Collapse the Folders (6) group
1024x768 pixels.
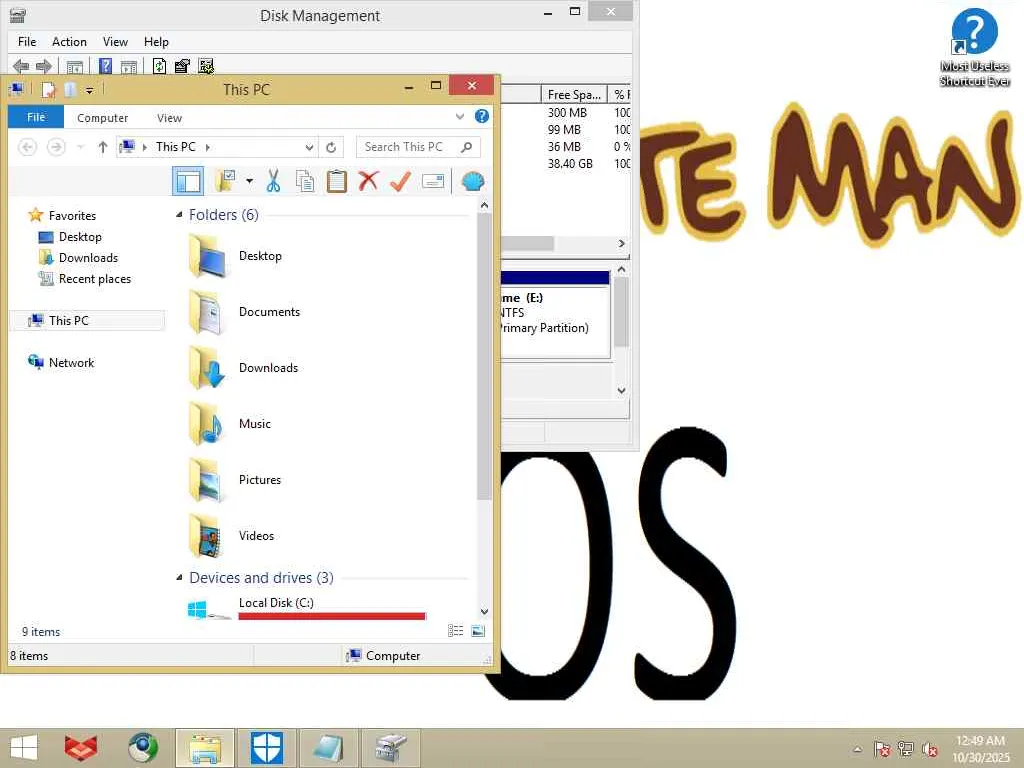tap(179, 215)
